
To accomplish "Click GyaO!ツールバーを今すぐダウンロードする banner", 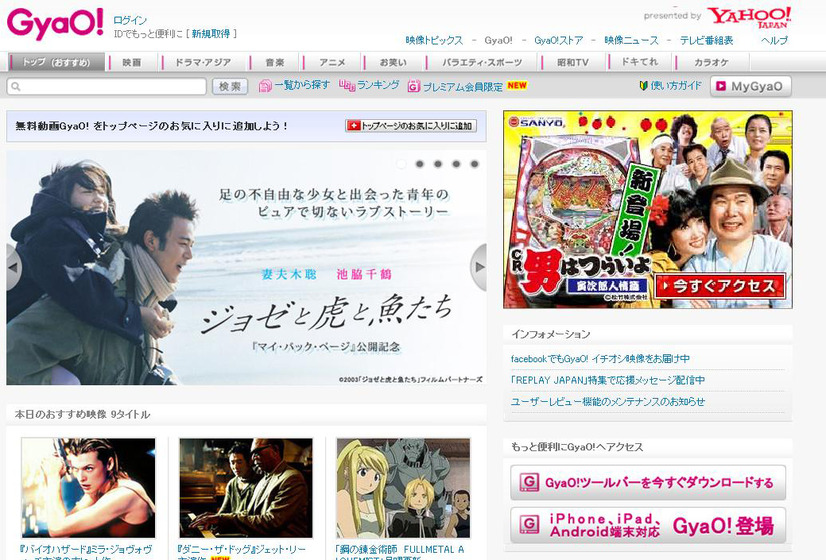I will coord(648,482).
